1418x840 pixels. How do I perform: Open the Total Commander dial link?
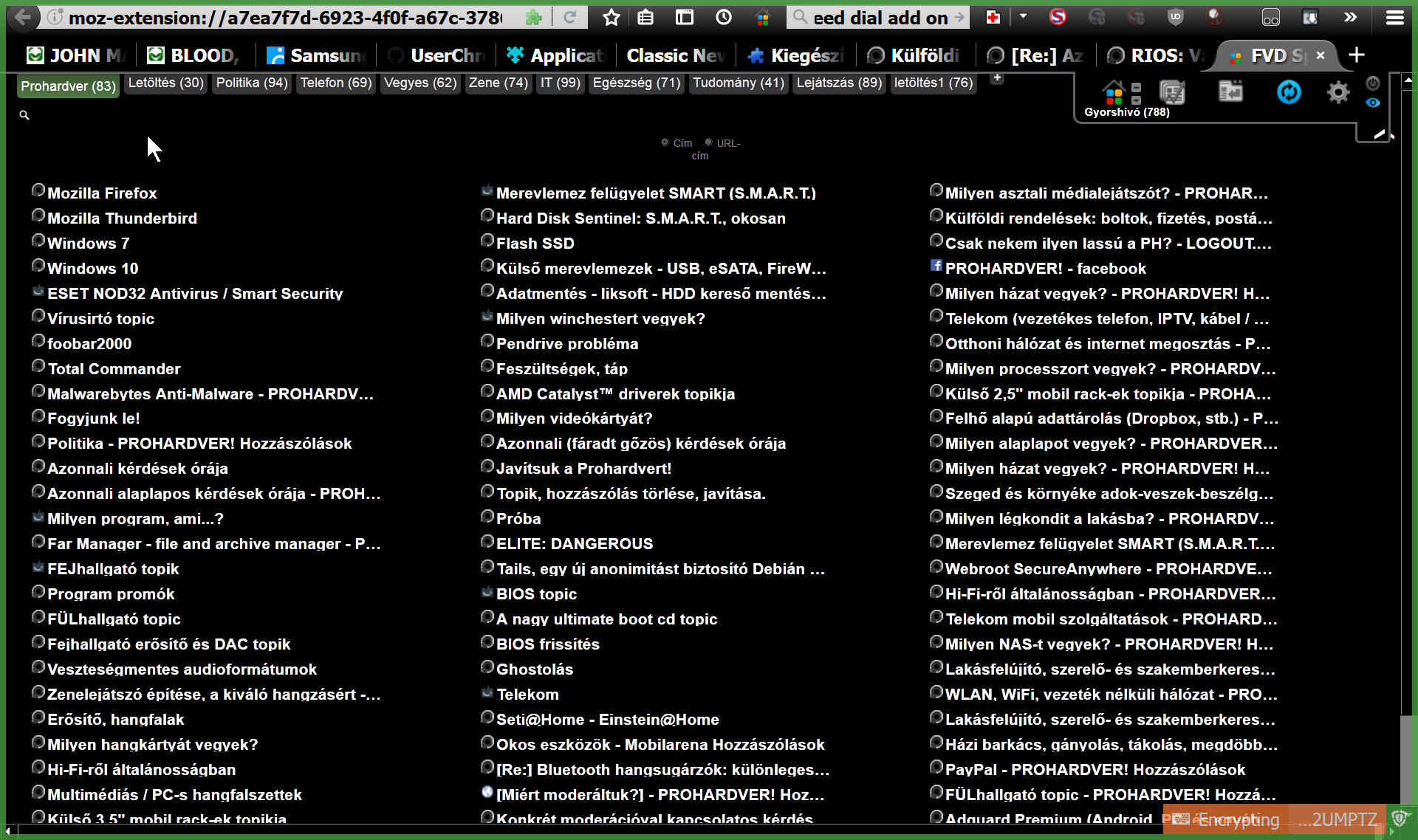click(114, 369)
